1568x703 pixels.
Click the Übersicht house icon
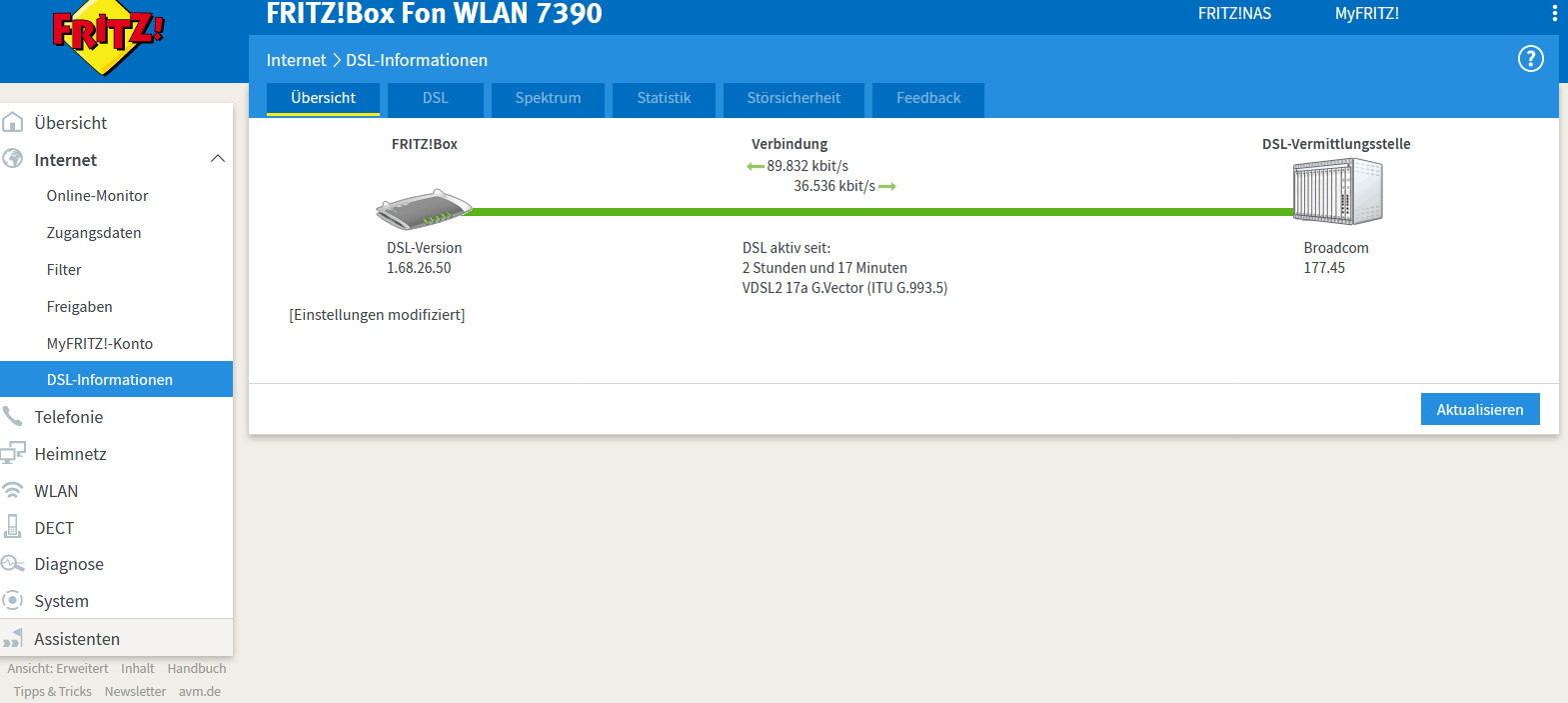tap(13, 123)
